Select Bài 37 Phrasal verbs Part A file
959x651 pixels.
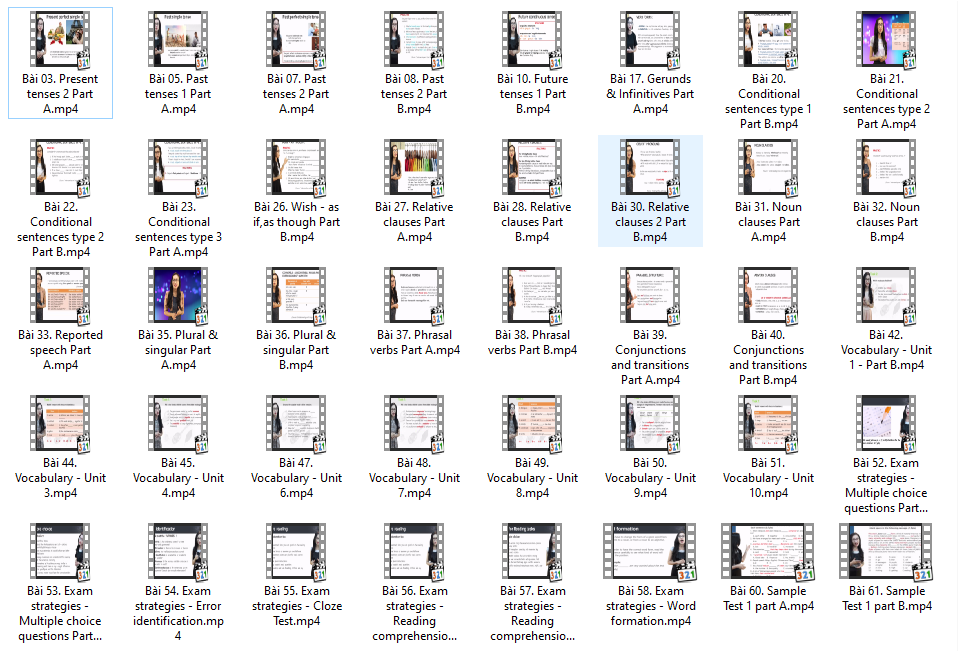tap(414, 296)
